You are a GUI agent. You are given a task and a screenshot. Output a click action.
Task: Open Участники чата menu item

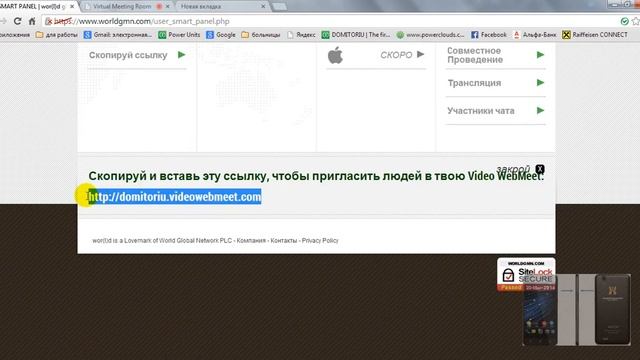[481, 111]
